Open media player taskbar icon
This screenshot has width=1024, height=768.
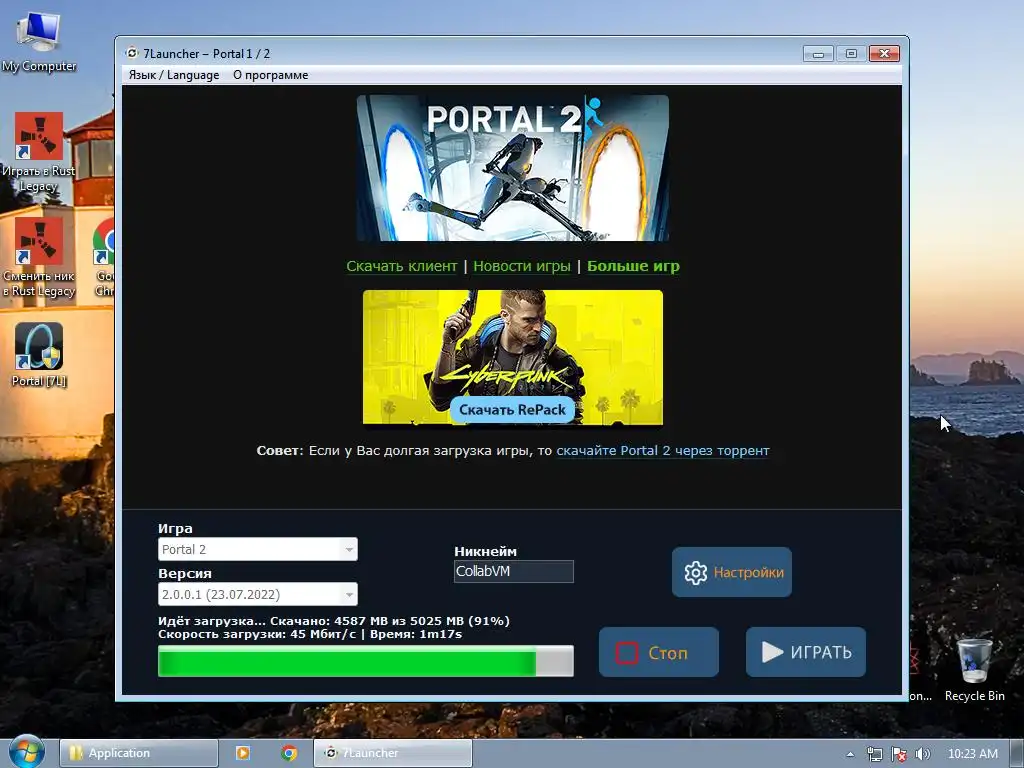[x=242, y=753]
